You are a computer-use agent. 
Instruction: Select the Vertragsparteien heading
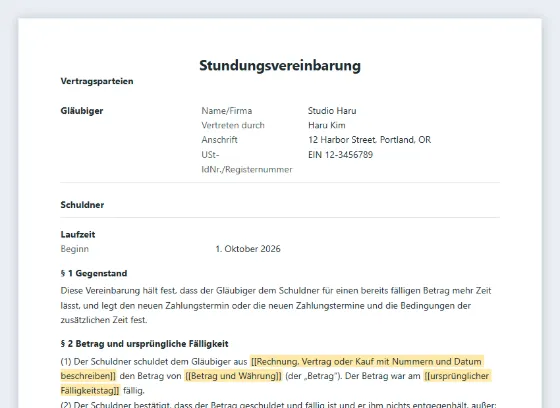(97, 81)
